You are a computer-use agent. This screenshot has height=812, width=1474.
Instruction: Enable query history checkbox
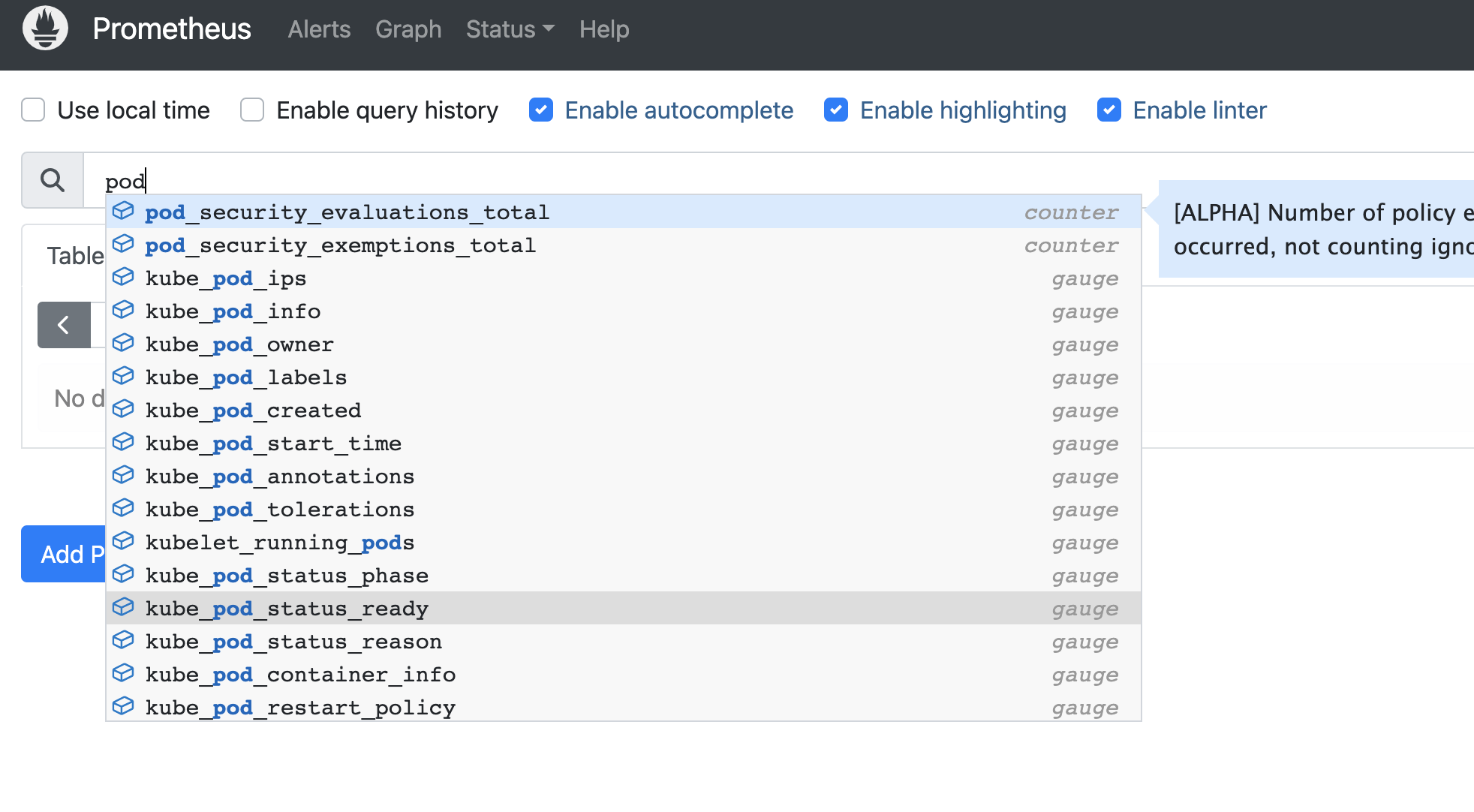[x=252, y=110]
